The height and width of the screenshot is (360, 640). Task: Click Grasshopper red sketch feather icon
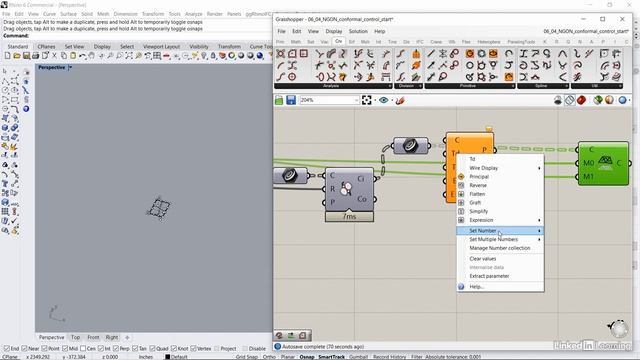[x=400, y=100]
